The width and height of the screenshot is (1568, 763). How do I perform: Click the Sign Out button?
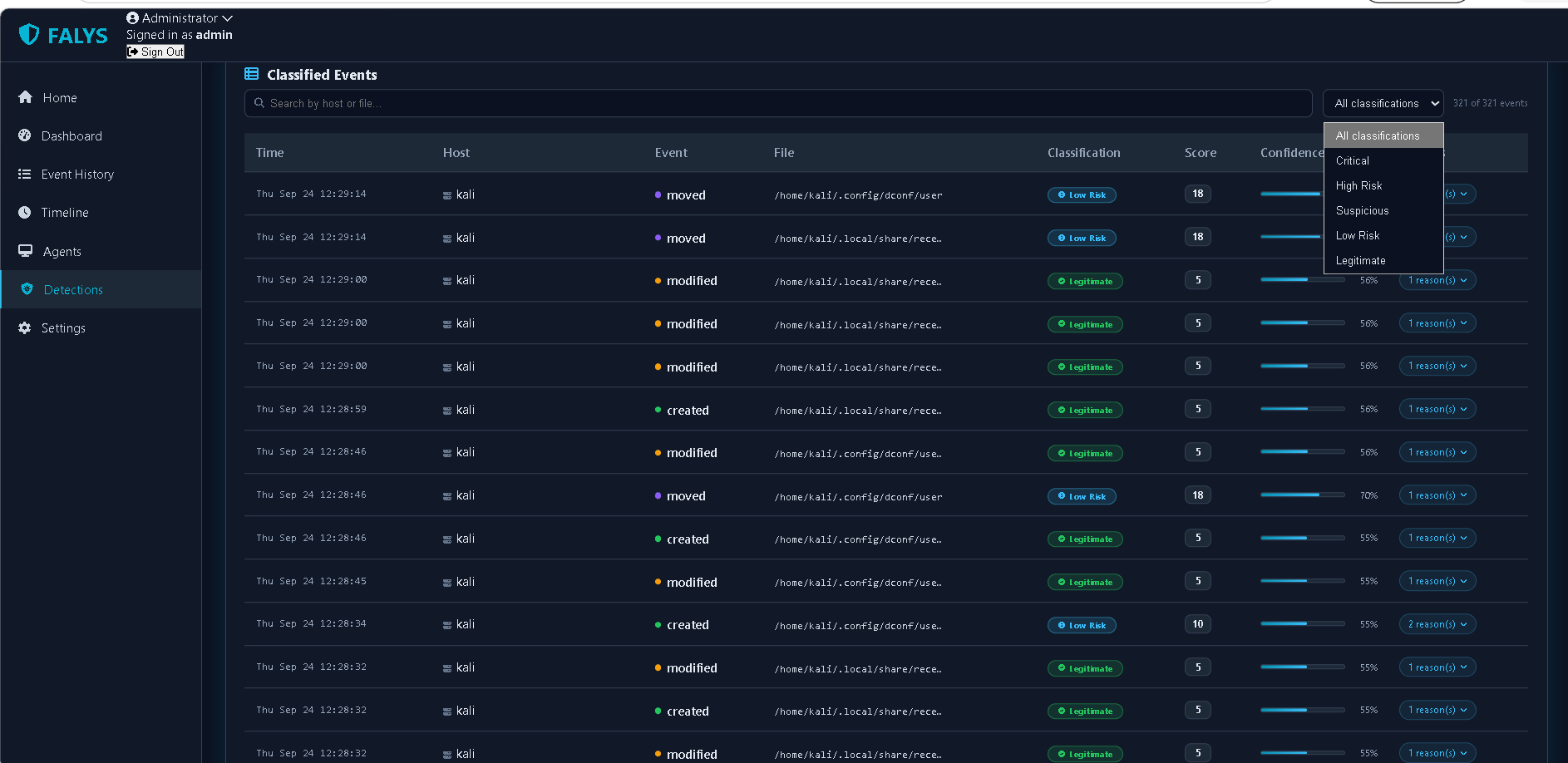click(x=155, y=52)
